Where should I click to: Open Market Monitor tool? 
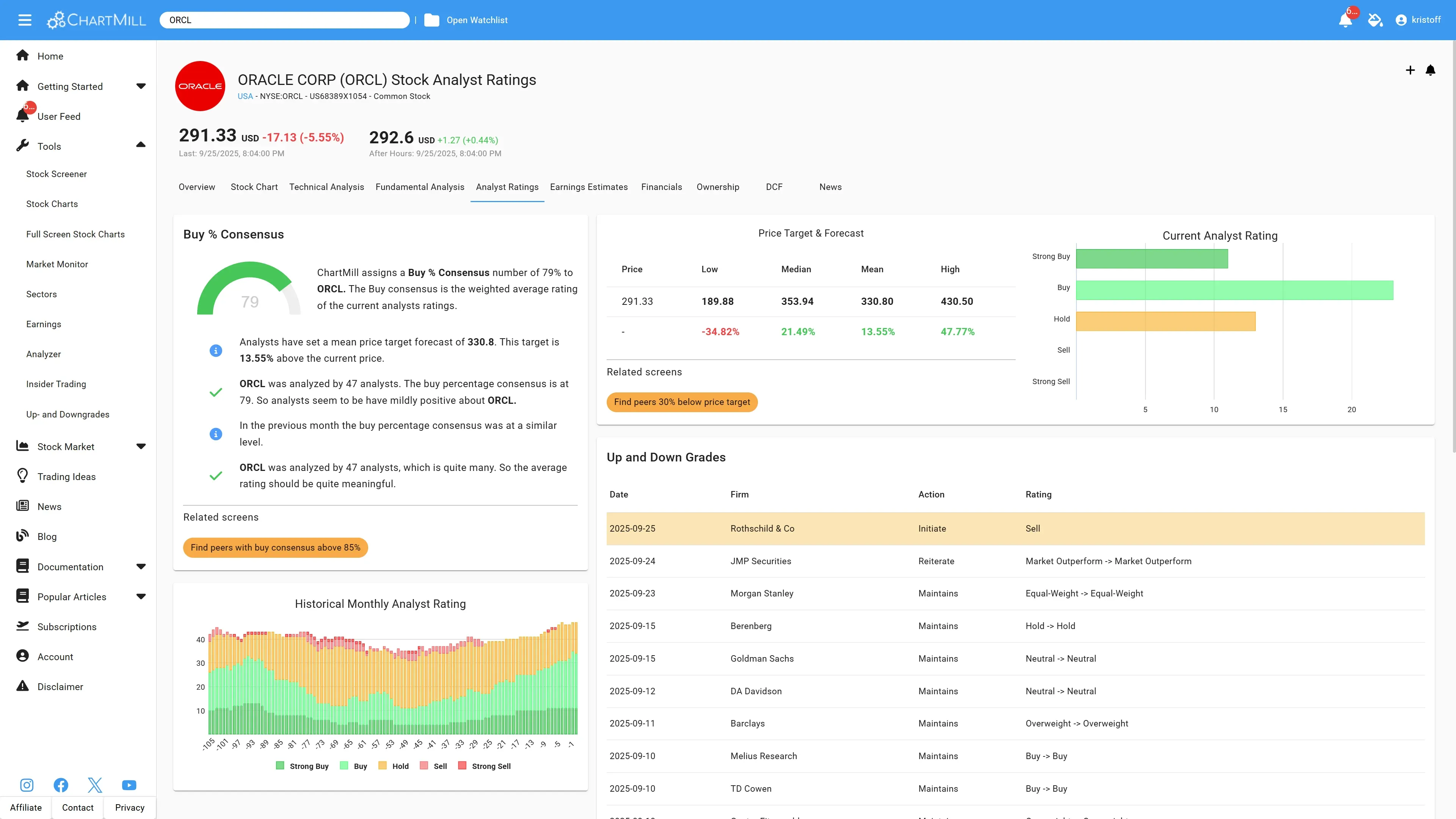click(x=57, y=264)
